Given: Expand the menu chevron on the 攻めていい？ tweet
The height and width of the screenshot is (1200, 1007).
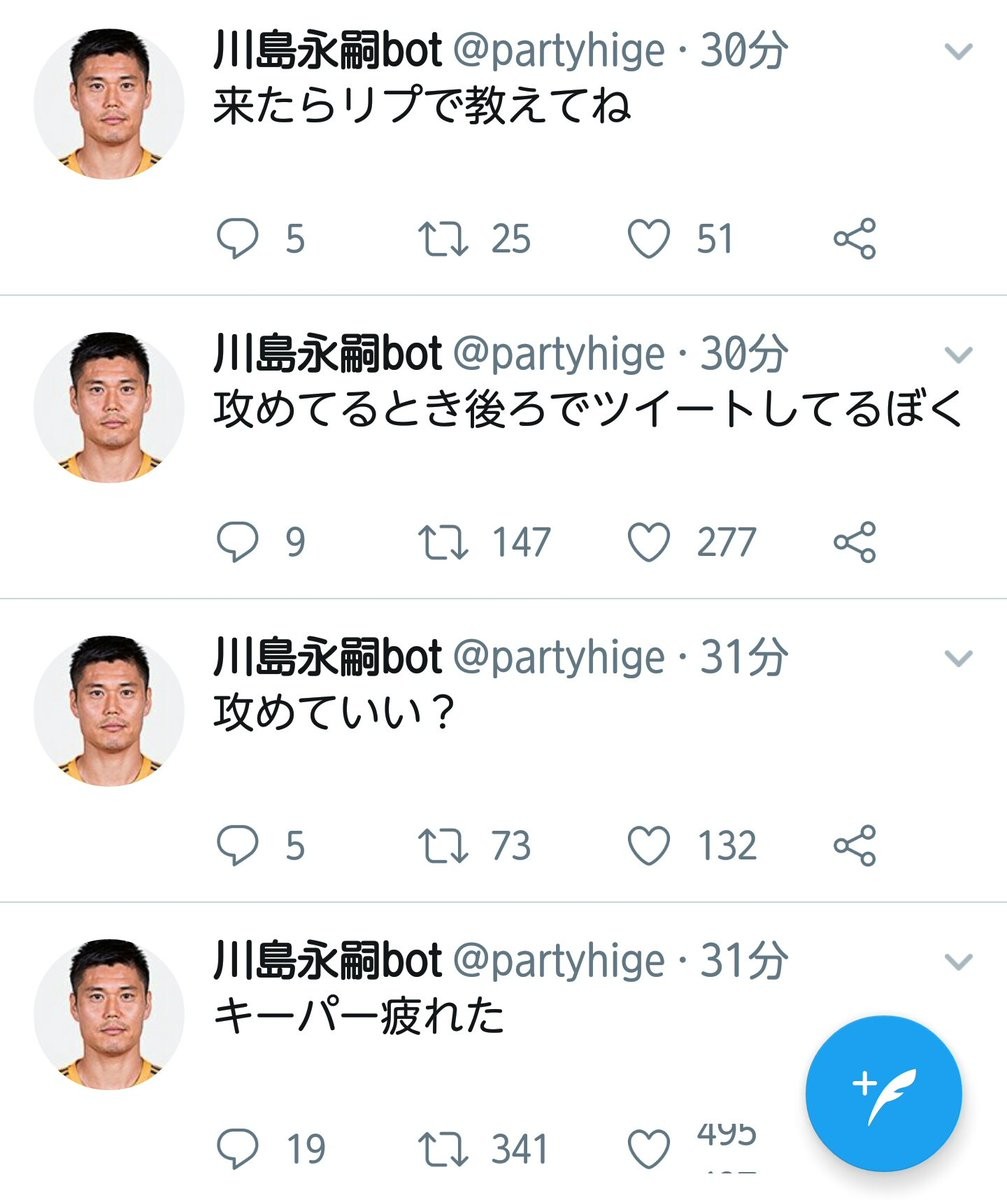Looking at the screenshot, I should pos(958,658).
